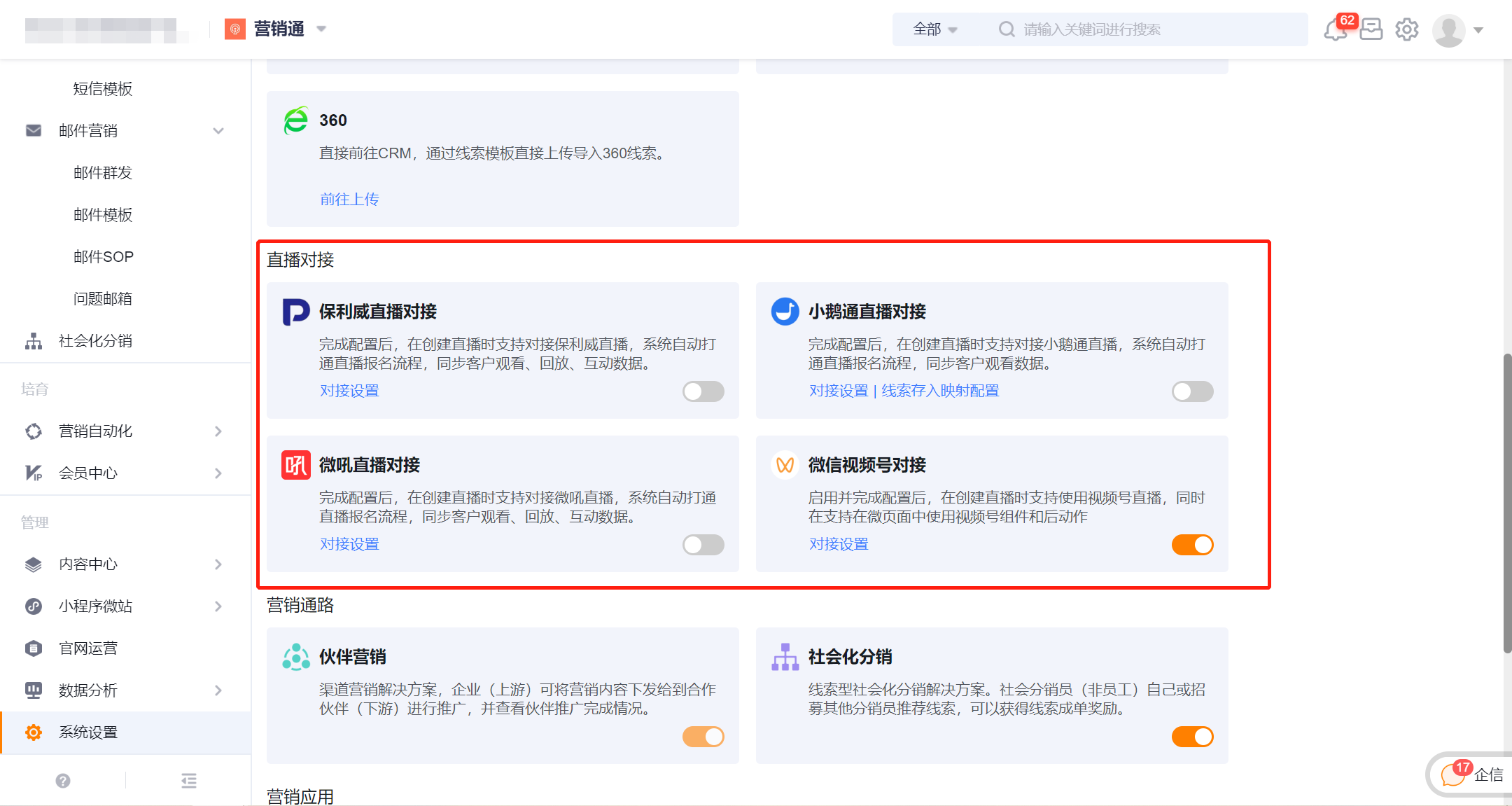
Task: Expand the 小程序微站 chevron
Action: [218, 606]
